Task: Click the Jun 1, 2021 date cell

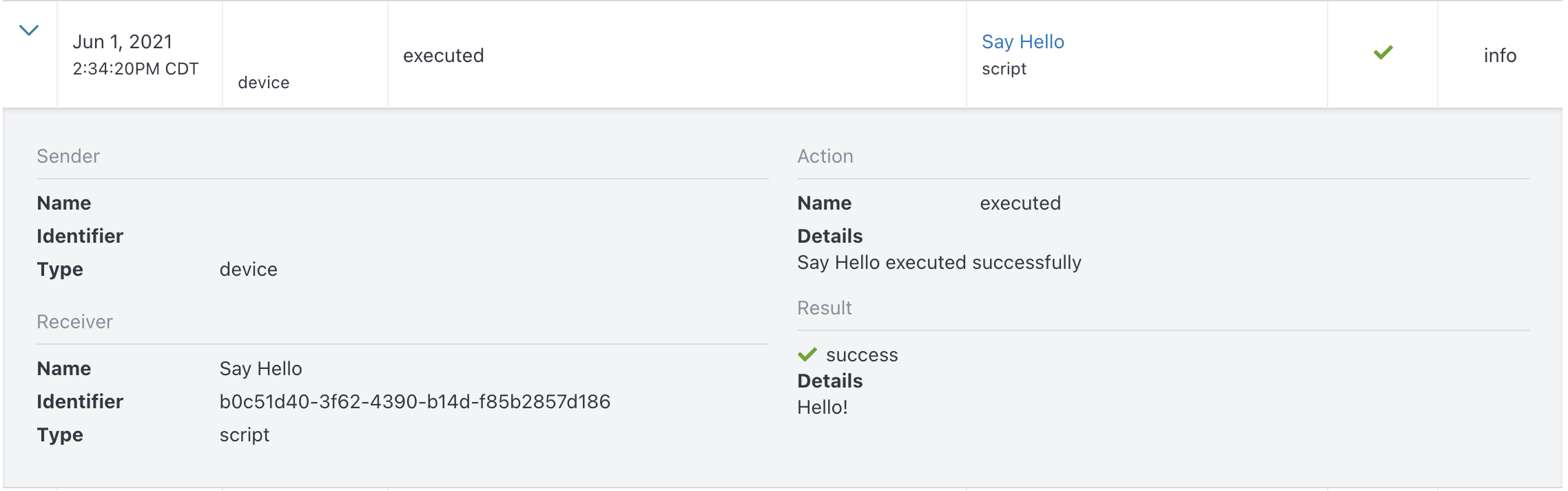Action: (123, 42)
